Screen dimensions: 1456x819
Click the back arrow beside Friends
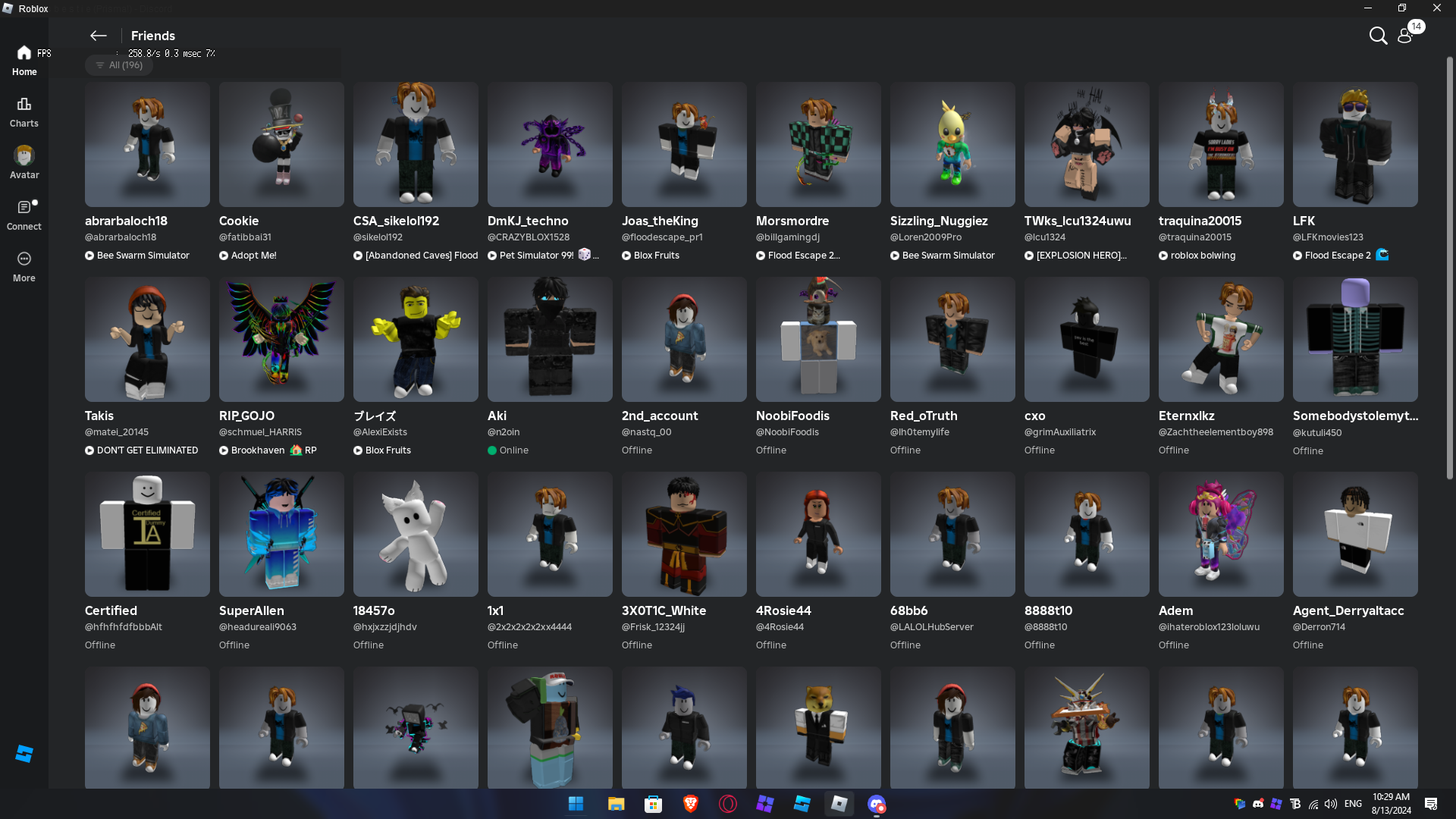98,36
